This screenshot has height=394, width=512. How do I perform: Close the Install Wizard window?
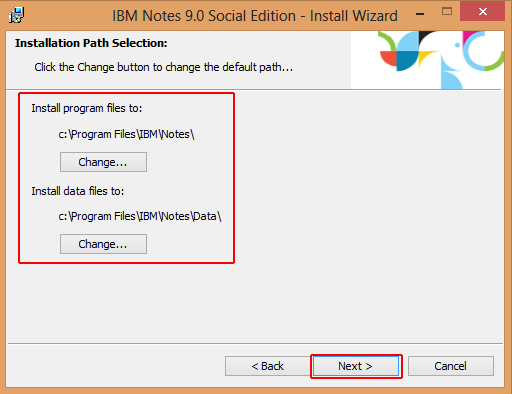point(482,12)
